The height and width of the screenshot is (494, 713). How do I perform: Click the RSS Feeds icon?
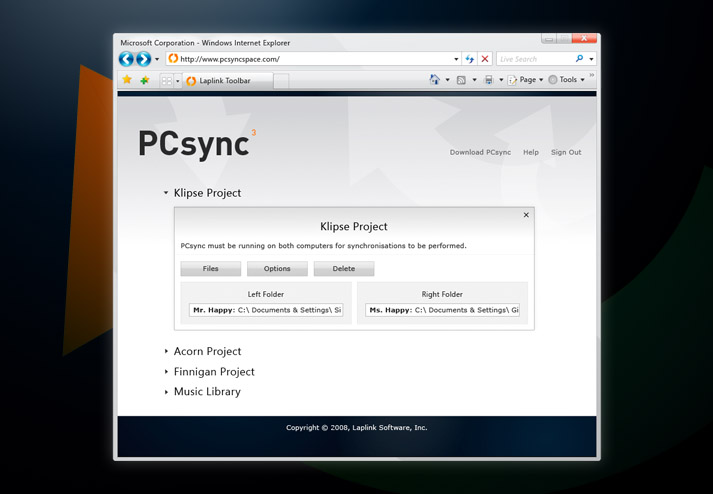coord(461,80)
